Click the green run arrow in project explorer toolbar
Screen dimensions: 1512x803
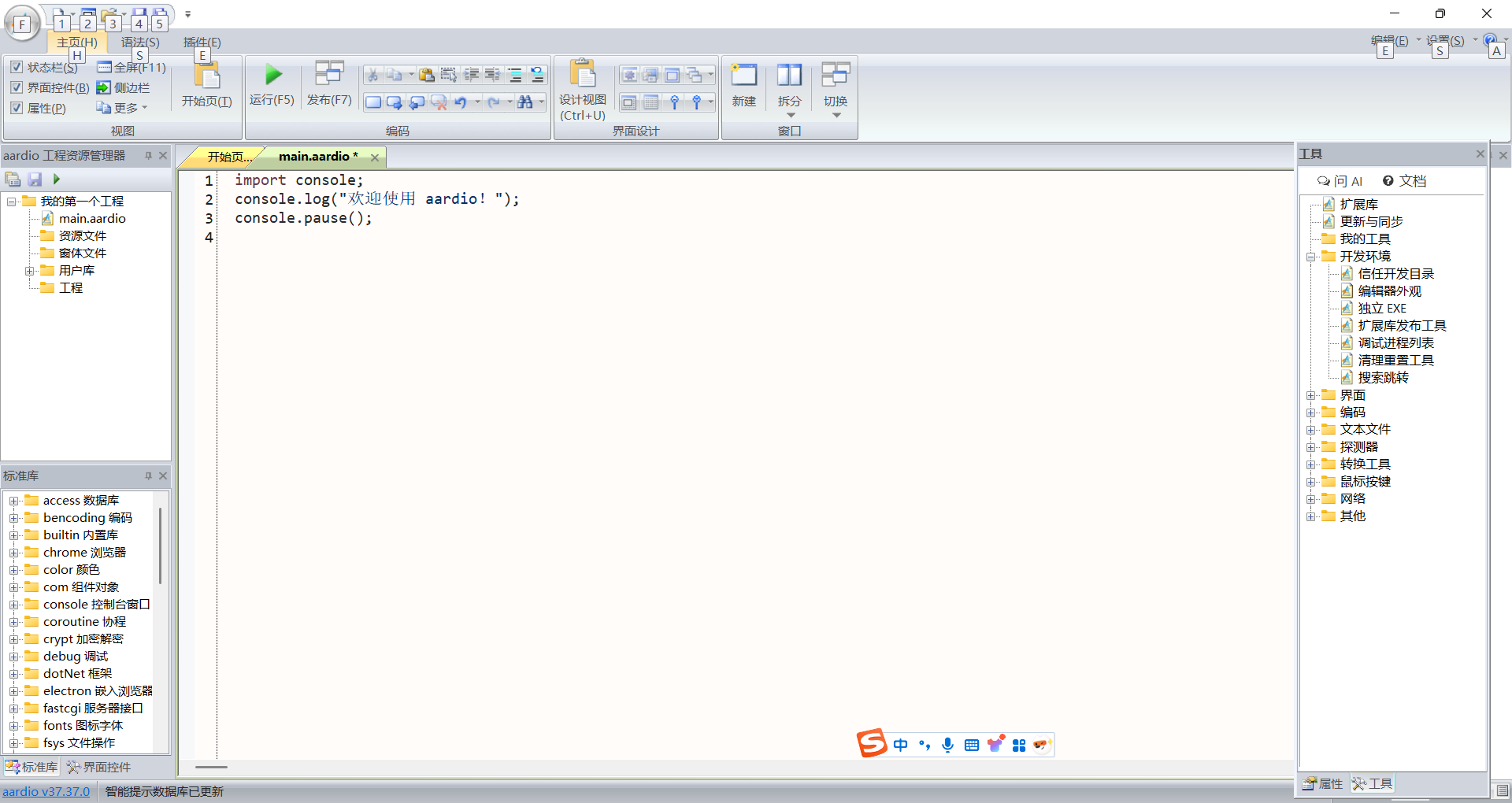(57, 179)
